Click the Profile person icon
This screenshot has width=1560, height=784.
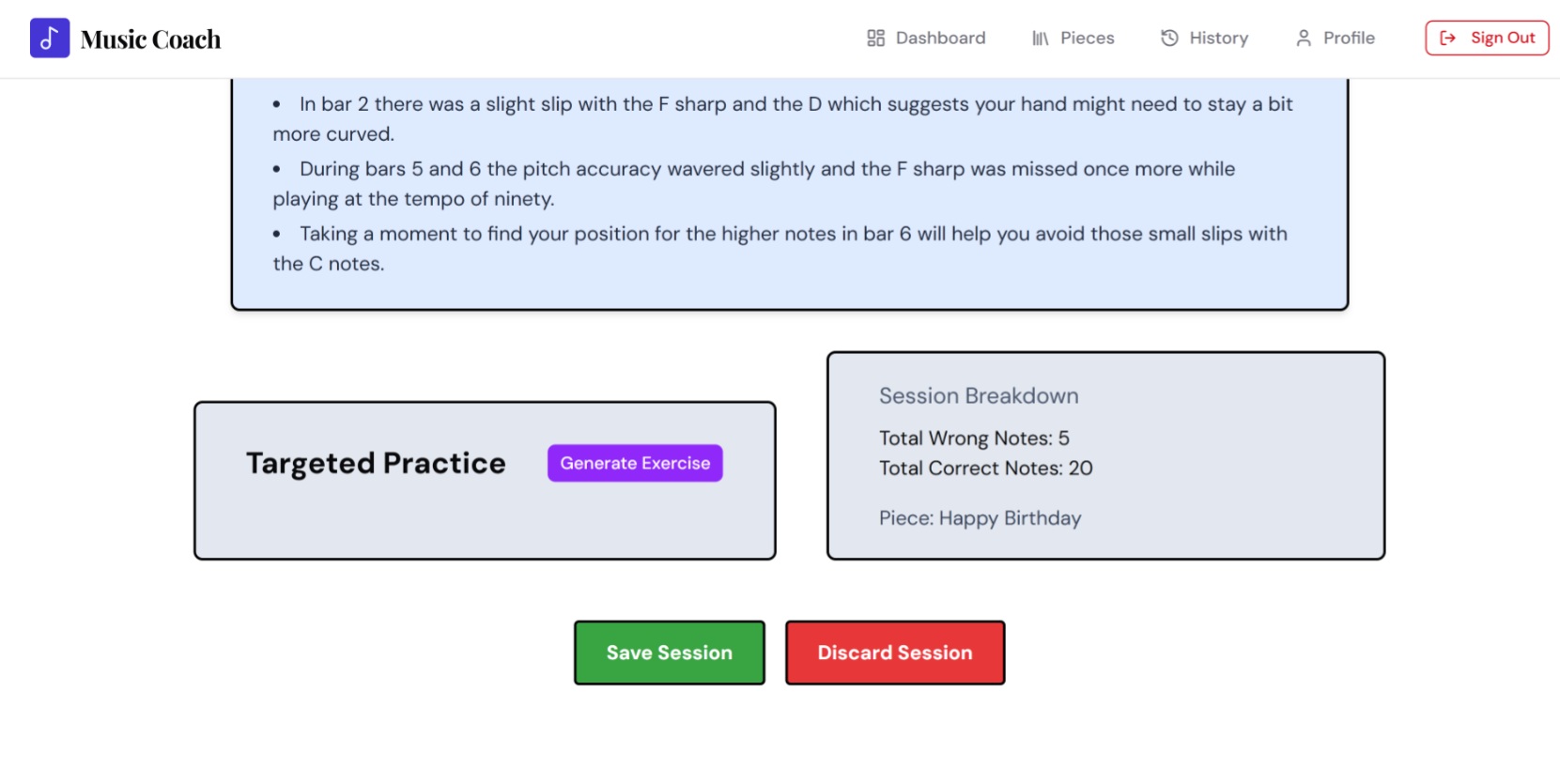coord(1304,38)
